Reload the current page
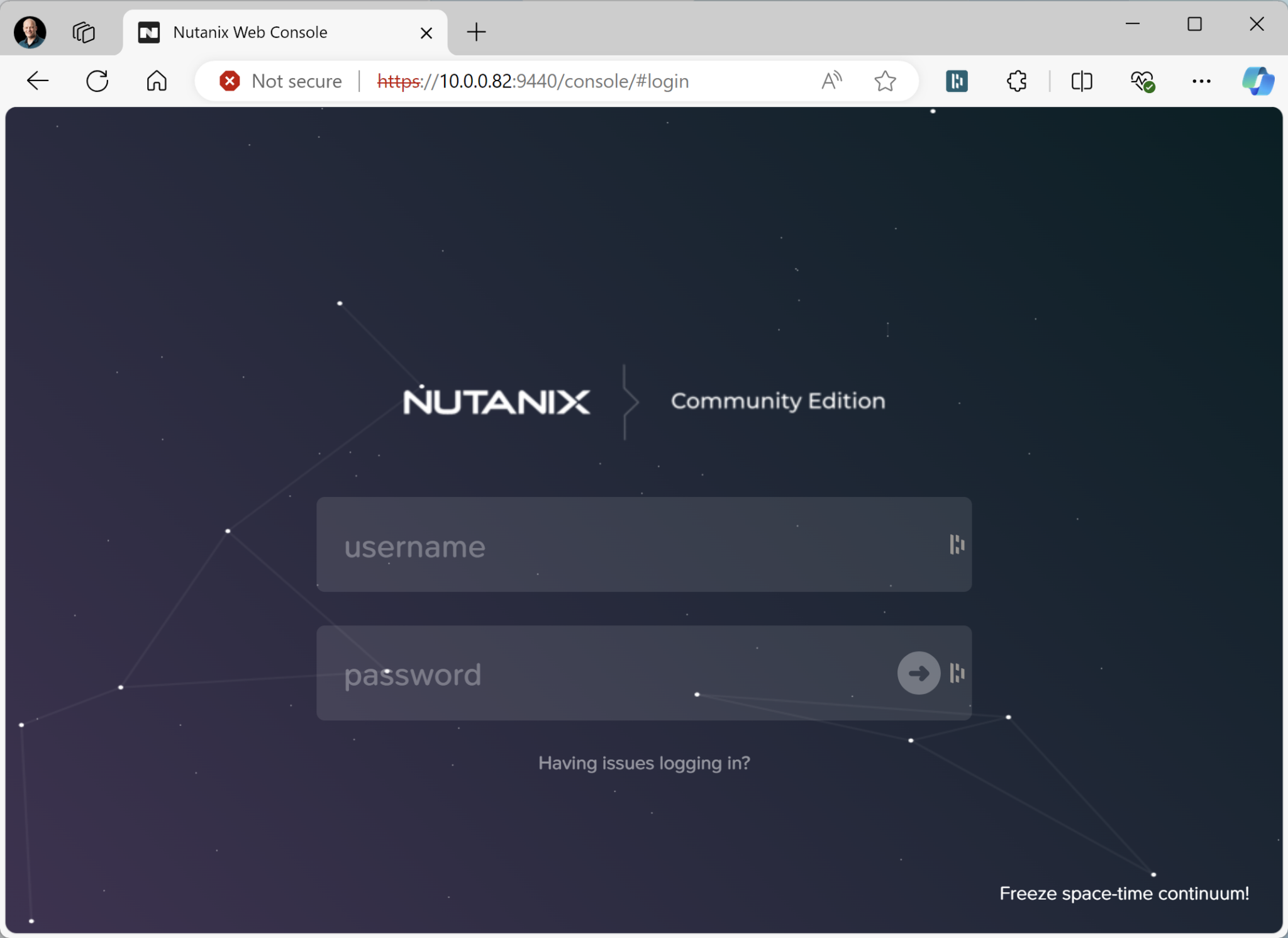 pyautogui.click(x=97, y=81)
